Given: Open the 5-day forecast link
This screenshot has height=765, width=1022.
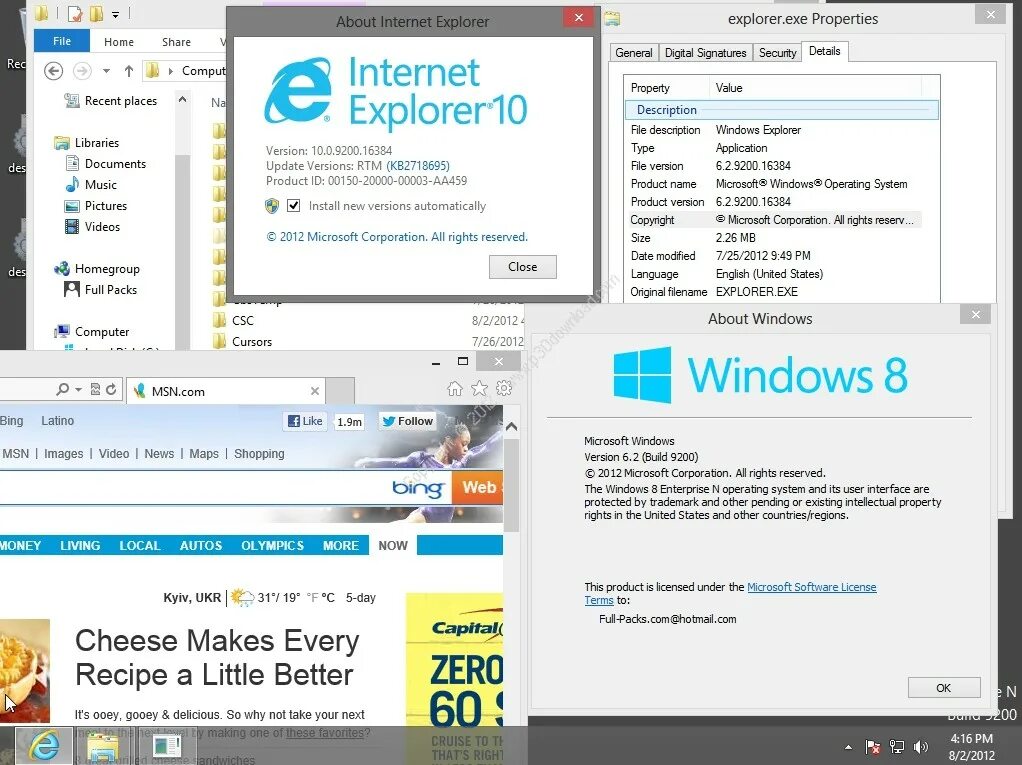Looking at the screenshot, I should [x=360, y=598].
